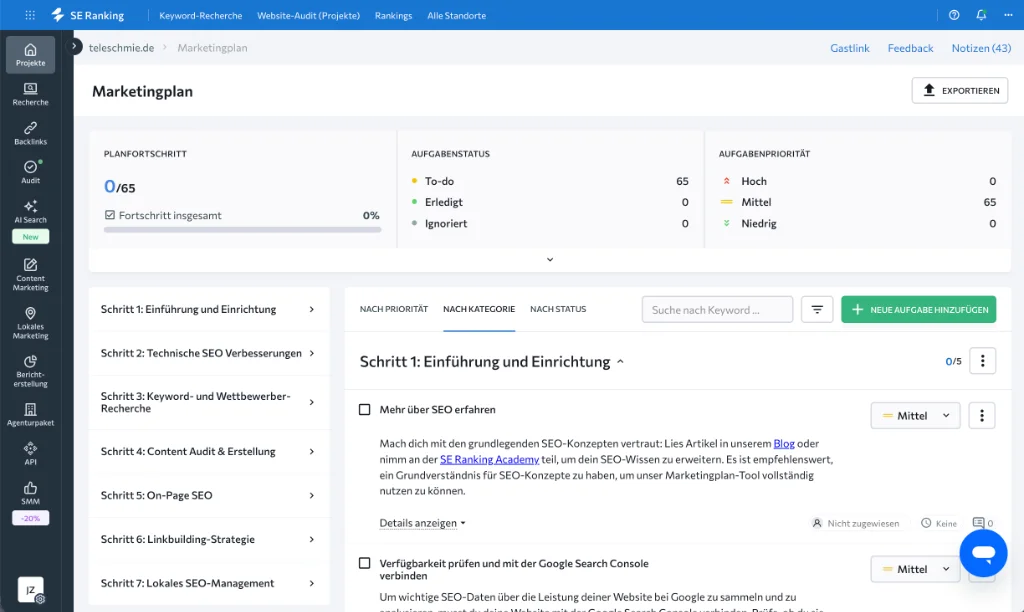Open Schritt 2: Technische SEO Verbesserungen

(208, 353)
